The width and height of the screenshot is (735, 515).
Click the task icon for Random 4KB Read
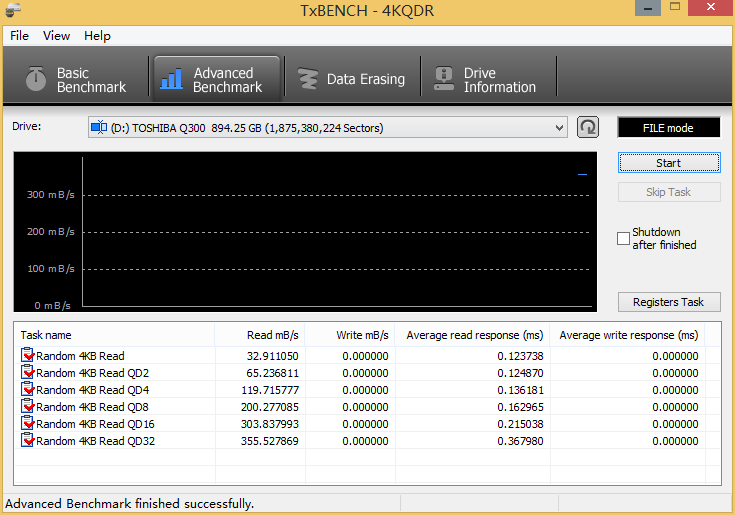click(28, 355)
